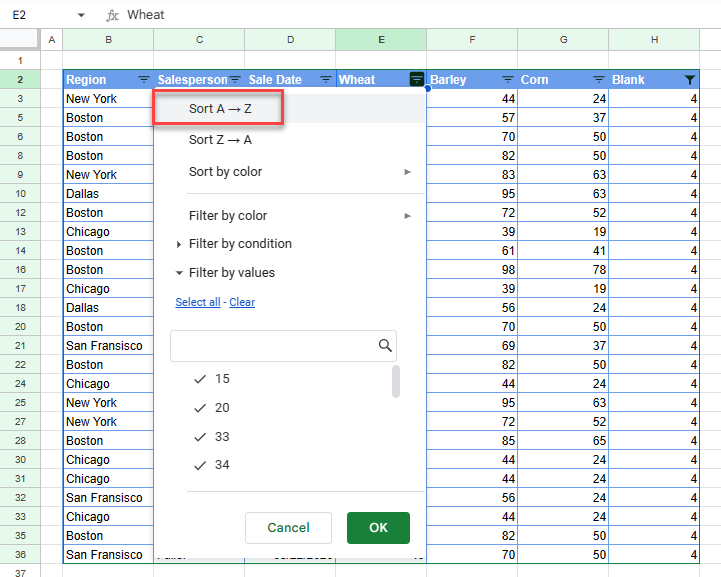
Task: Uncheck the value 20 in filter list
Action: click(x=200, y=408)
